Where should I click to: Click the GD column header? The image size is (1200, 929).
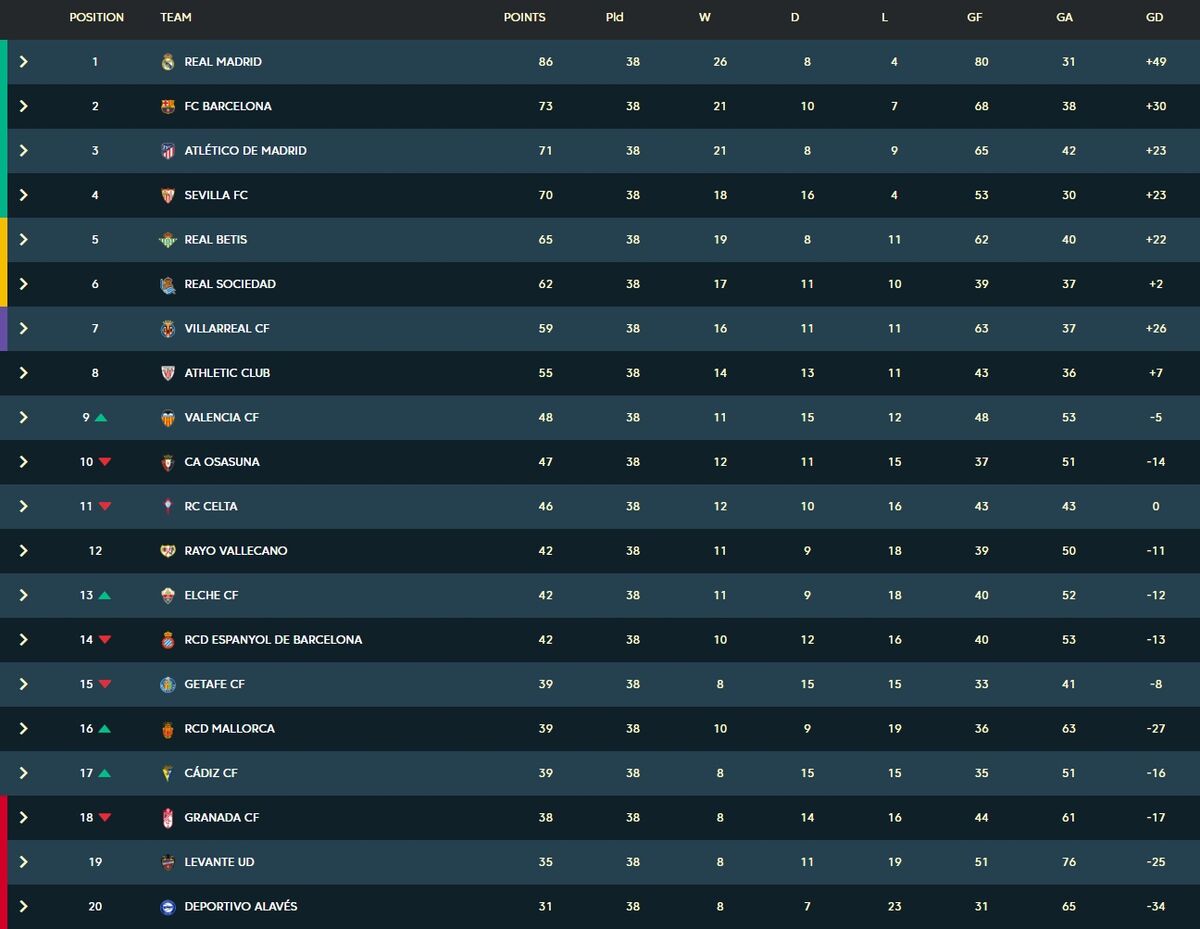coord(1155,17)
